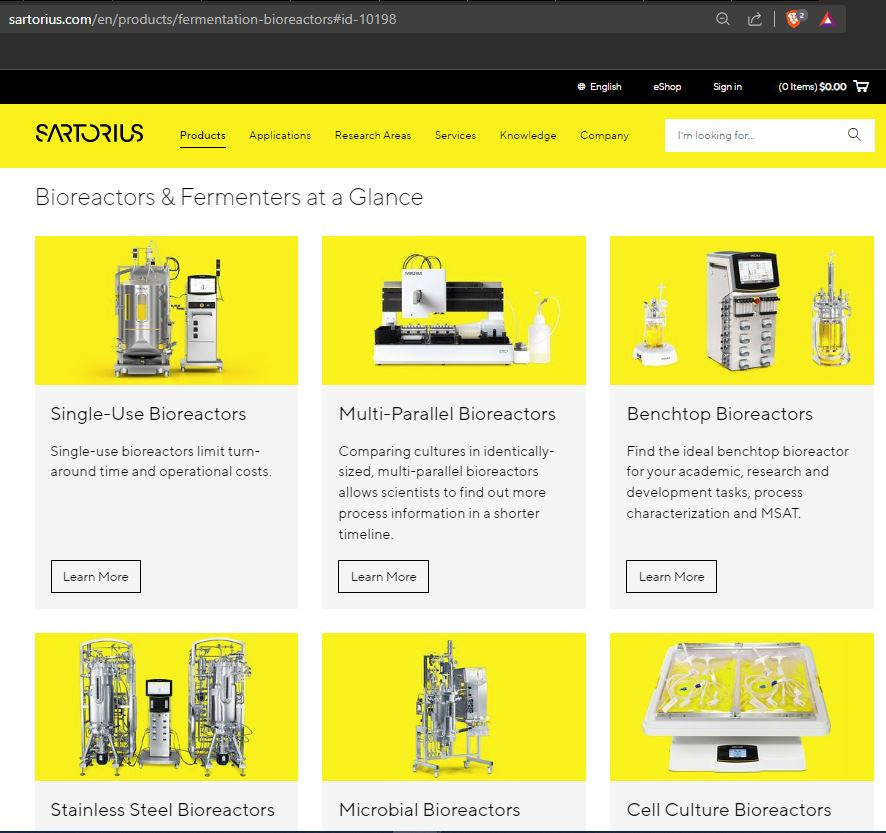
Task: Open the Microbial Bioreactors product image
Action: [x=454, y=707]
